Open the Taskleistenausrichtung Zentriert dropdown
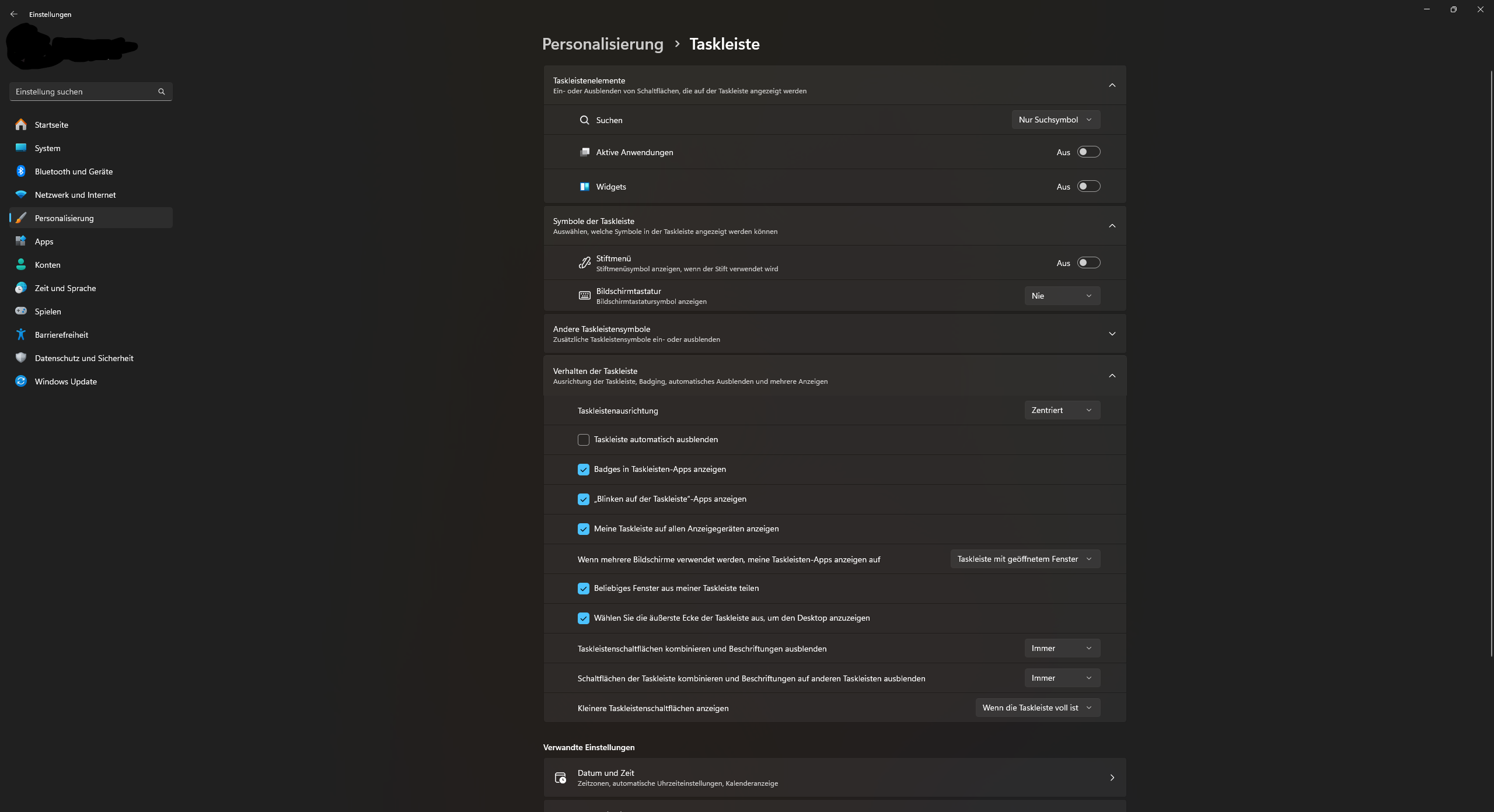Image resolution: width=1494 pixels, height=812 pixels. 1062,410
